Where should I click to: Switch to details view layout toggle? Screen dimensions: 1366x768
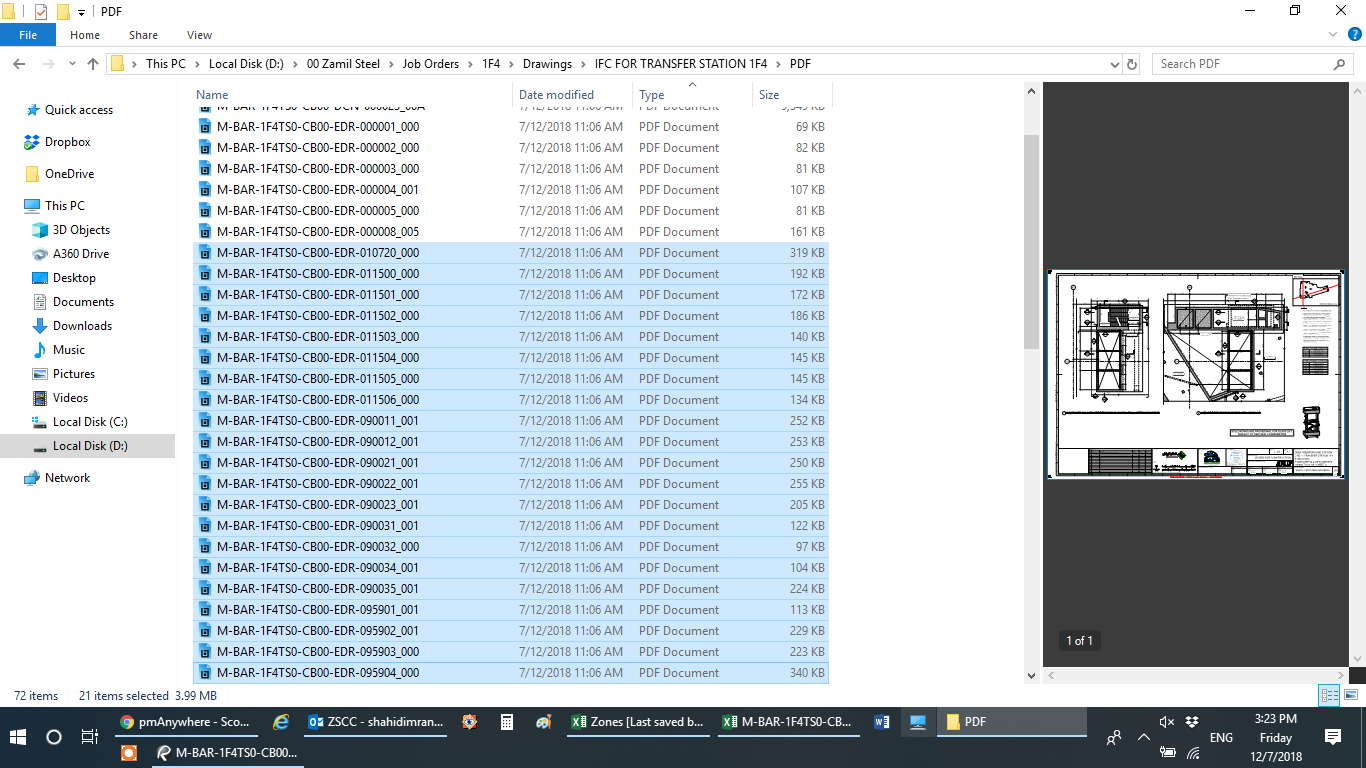(1329, 695)
